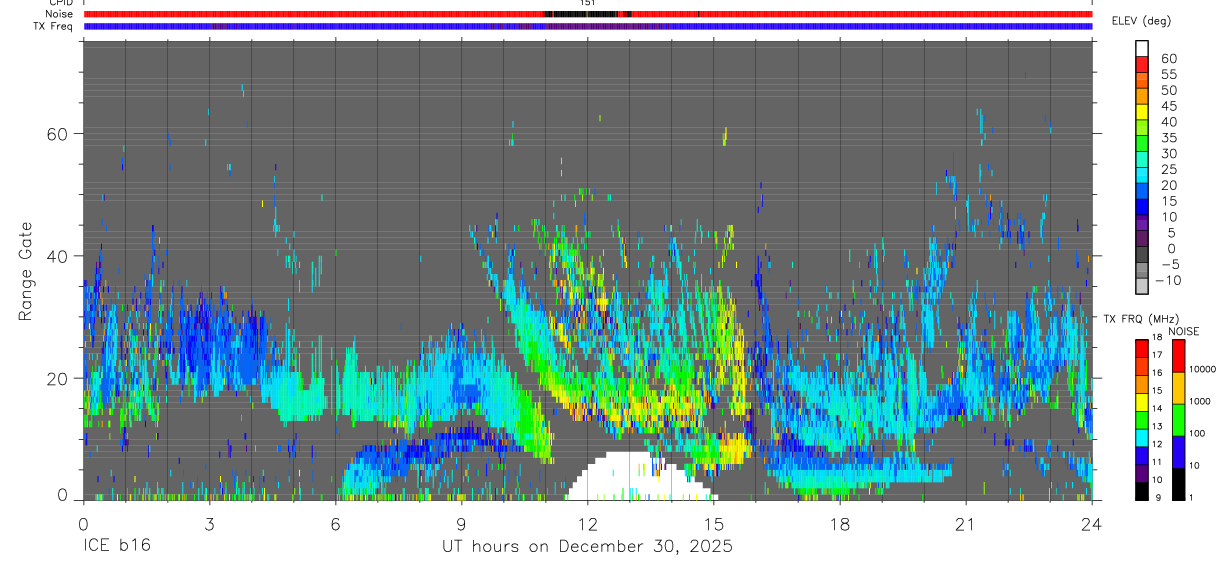Image resolution: width=1228 pixels, height=567 pixels.
Task: Click the orange NOISE segment between 1000 and 10000
Action: click(x=1178, y=388)
